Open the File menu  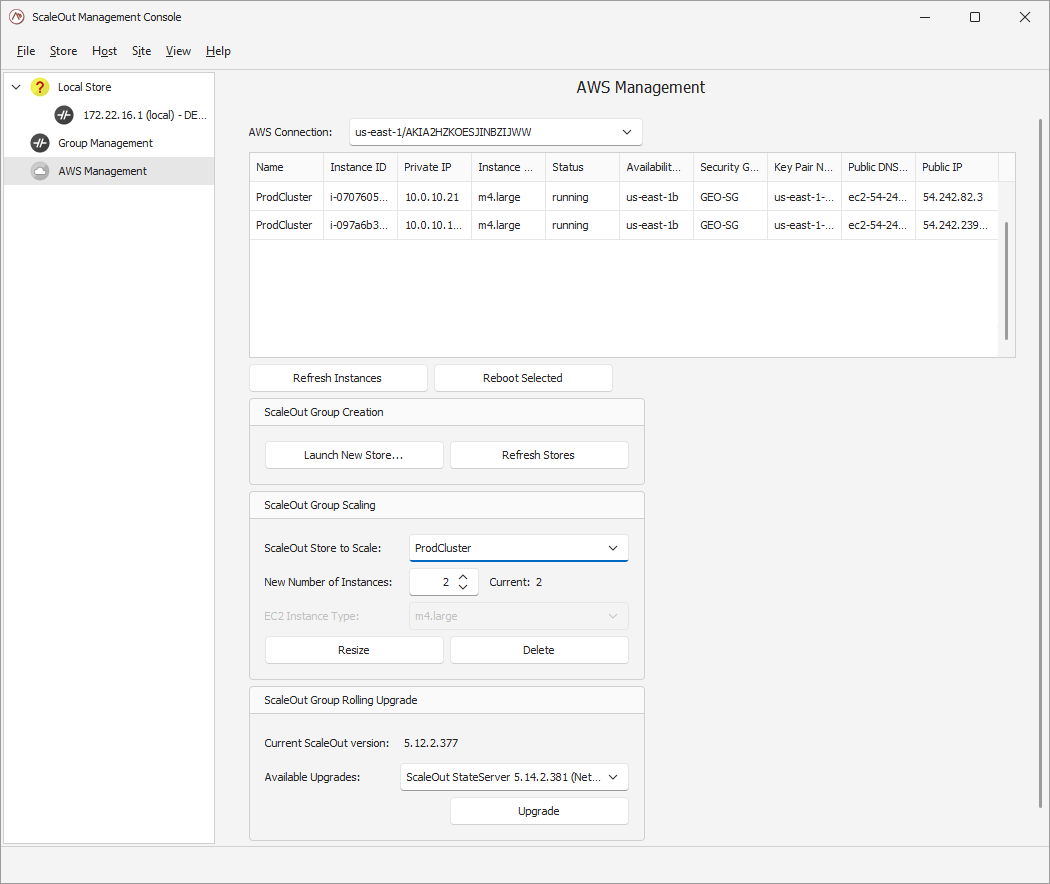pyautogui.click(x=26, y=51)
